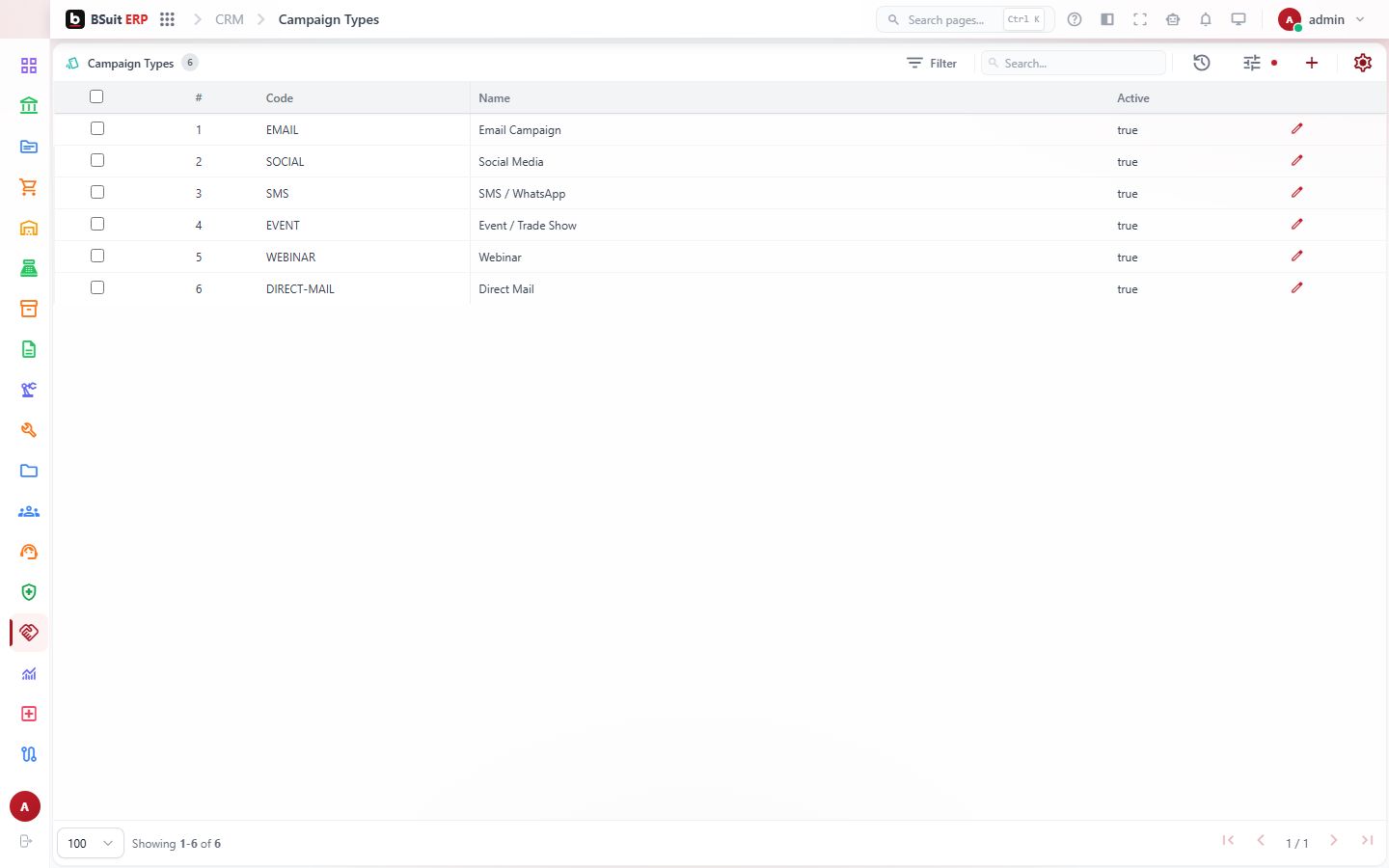Open the Filter button
The height and width of the screenshot is (868, 1389).
click(932, 63)
